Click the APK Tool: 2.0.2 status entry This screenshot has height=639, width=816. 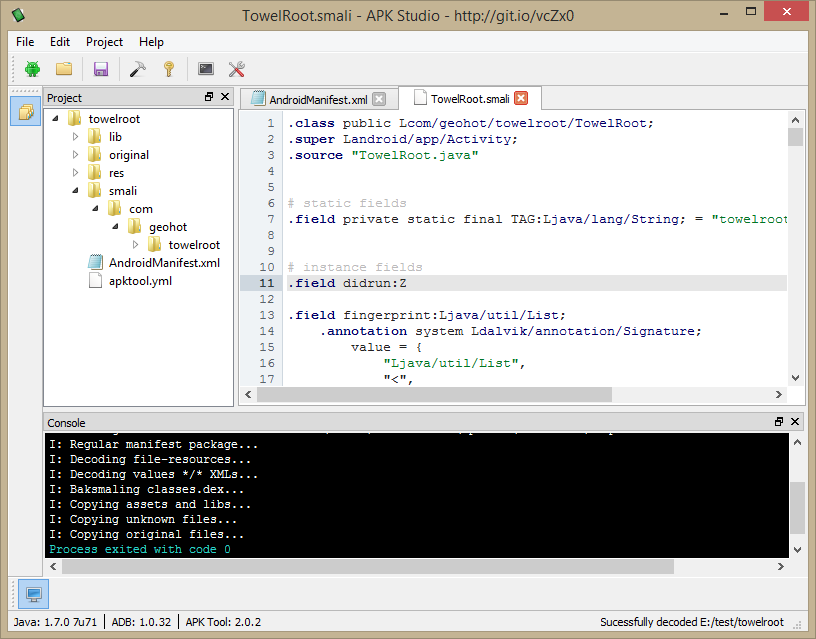tap(223, 622)
